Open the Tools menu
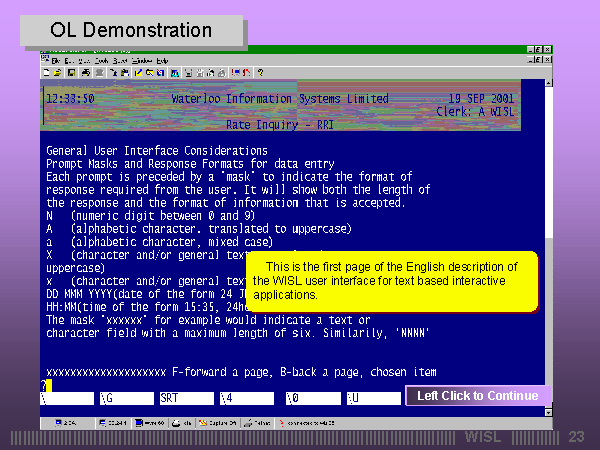Viewport: 600px width, 450px height. point(101,61)
